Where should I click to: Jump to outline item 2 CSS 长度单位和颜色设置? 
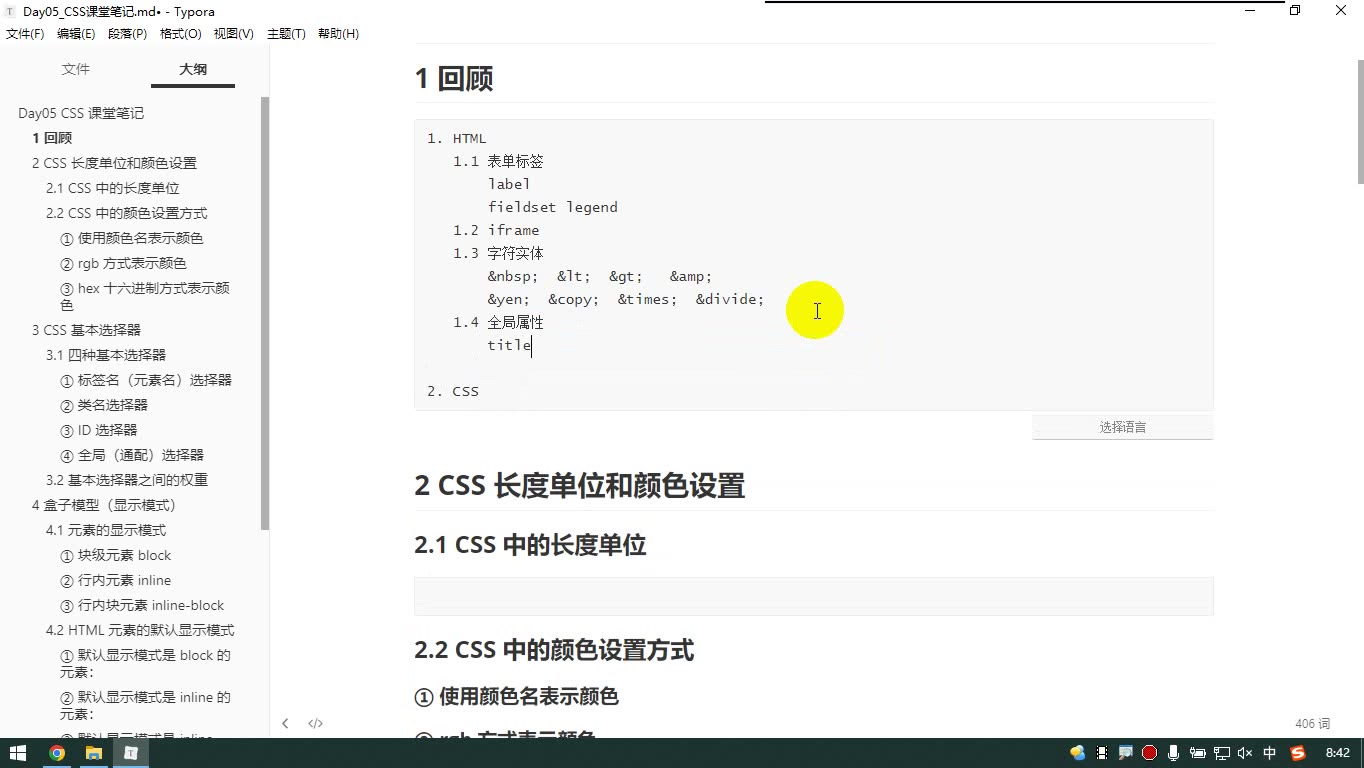point(114,163)
